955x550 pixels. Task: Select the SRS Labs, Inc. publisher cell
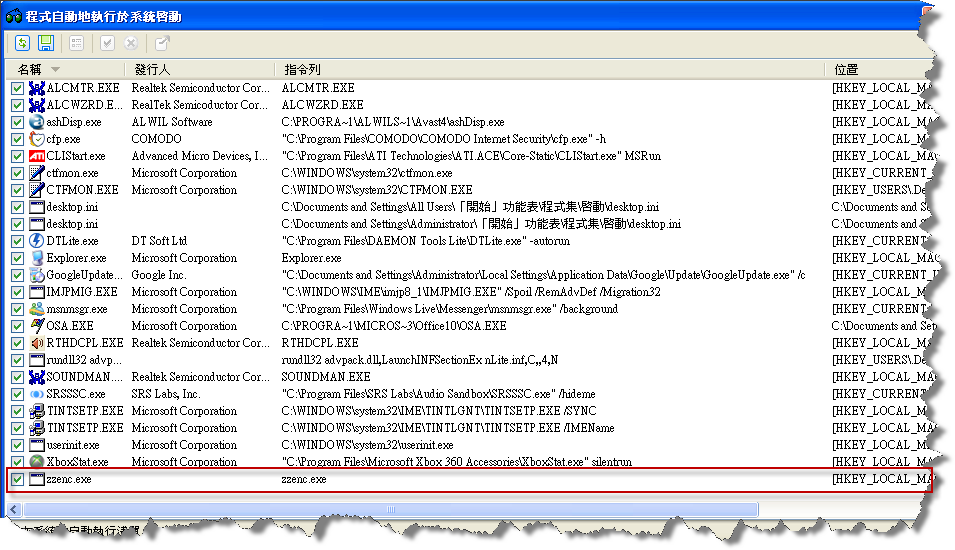pos(166,394)
